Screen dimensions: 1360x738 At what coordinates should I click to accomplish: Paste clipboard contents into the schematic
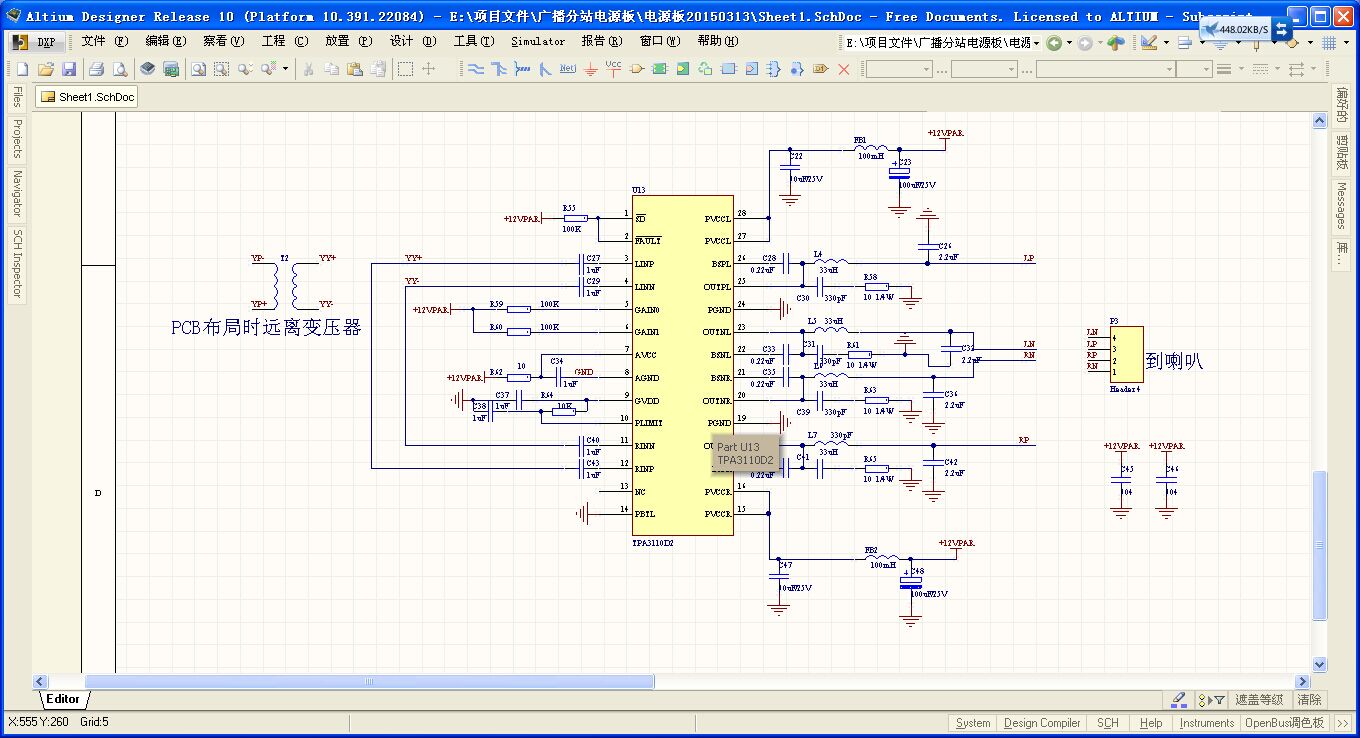355,69
